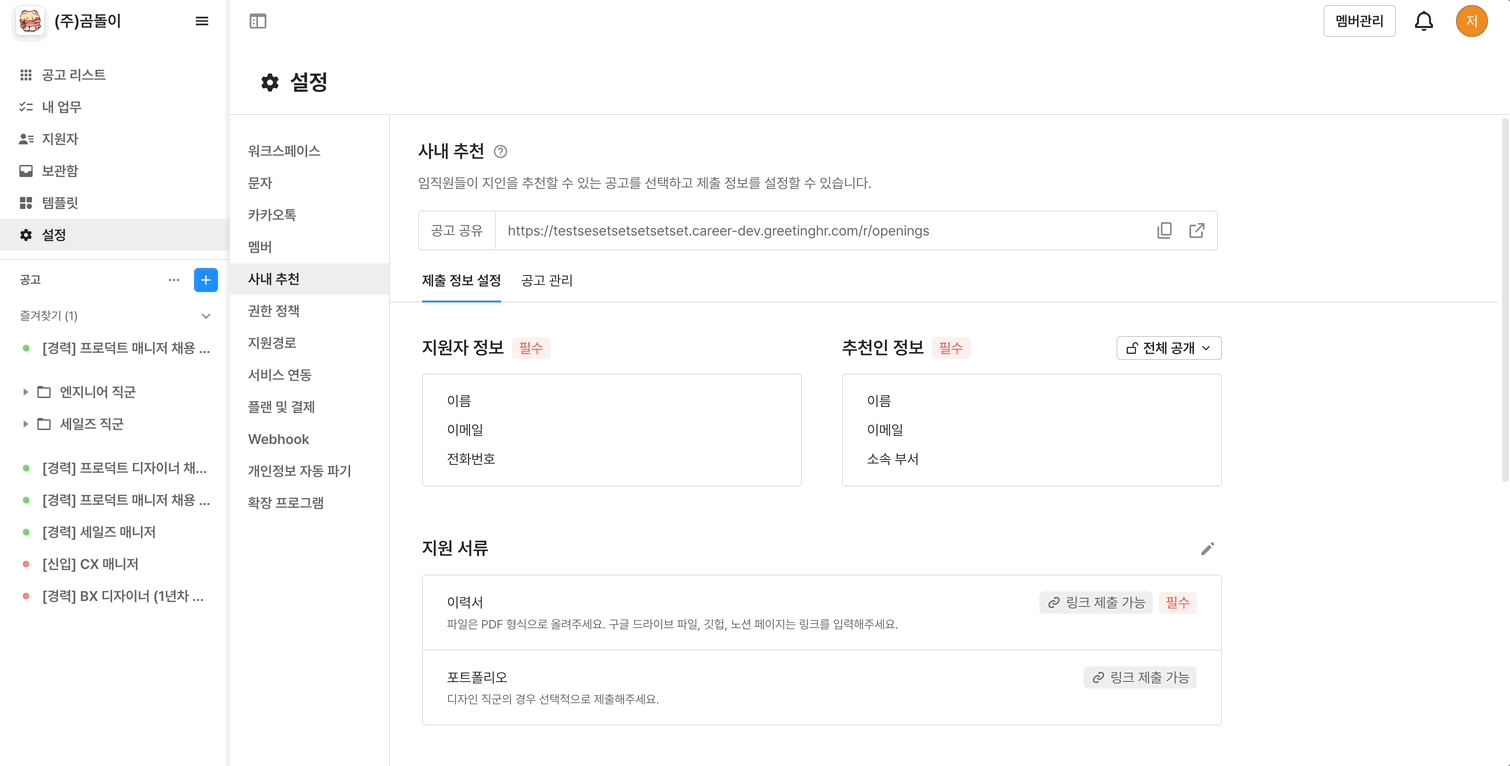Click the help icon next to 사내 추천
This screenshot has height=766, width=1510.
pos(500,152)
